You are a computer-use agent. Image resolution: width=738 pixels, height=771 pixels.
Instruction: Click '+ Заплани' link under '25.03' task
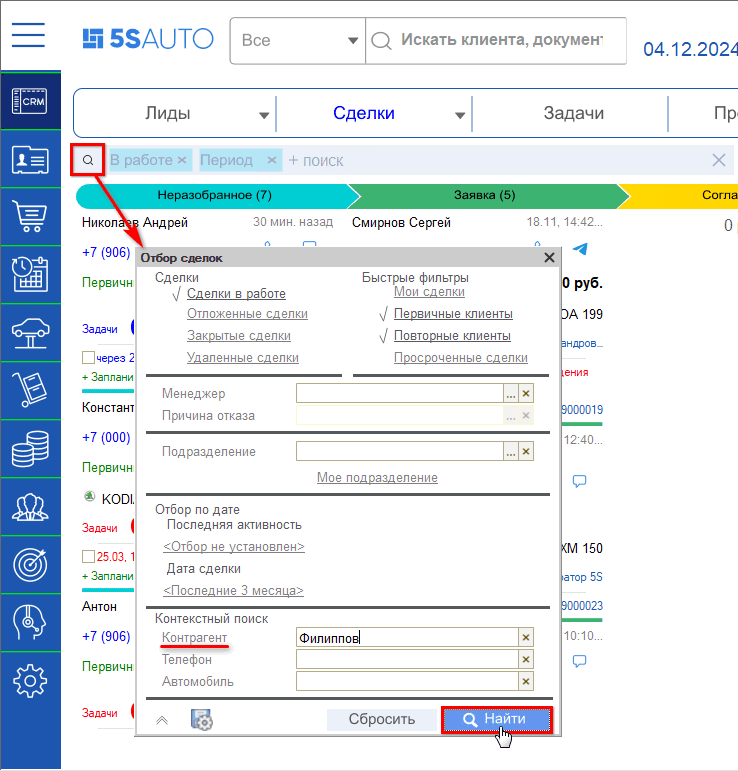pyautogui.click(x=108, y=576)
